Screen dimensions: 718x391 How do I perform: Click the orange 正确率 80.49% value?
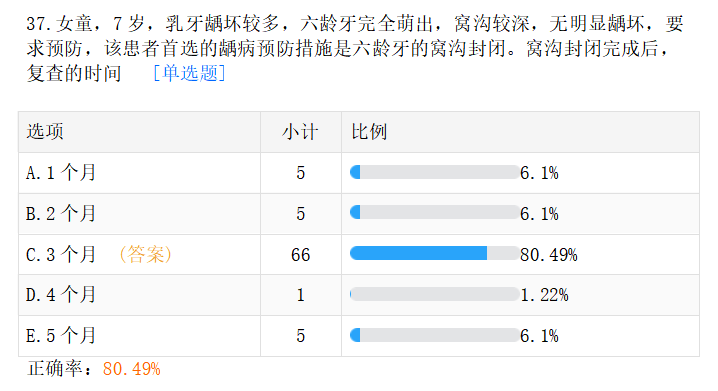(131, 369)
